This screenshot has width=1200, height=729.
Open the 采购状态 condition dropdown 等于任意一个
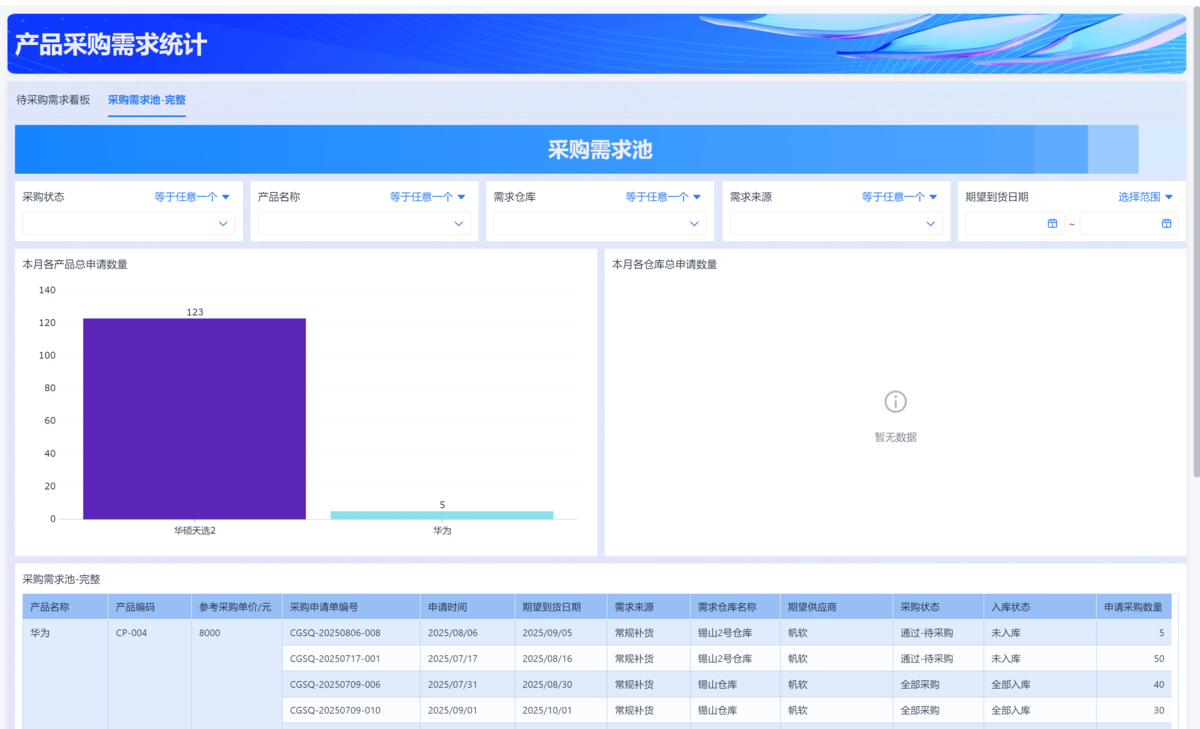[192, 197]
